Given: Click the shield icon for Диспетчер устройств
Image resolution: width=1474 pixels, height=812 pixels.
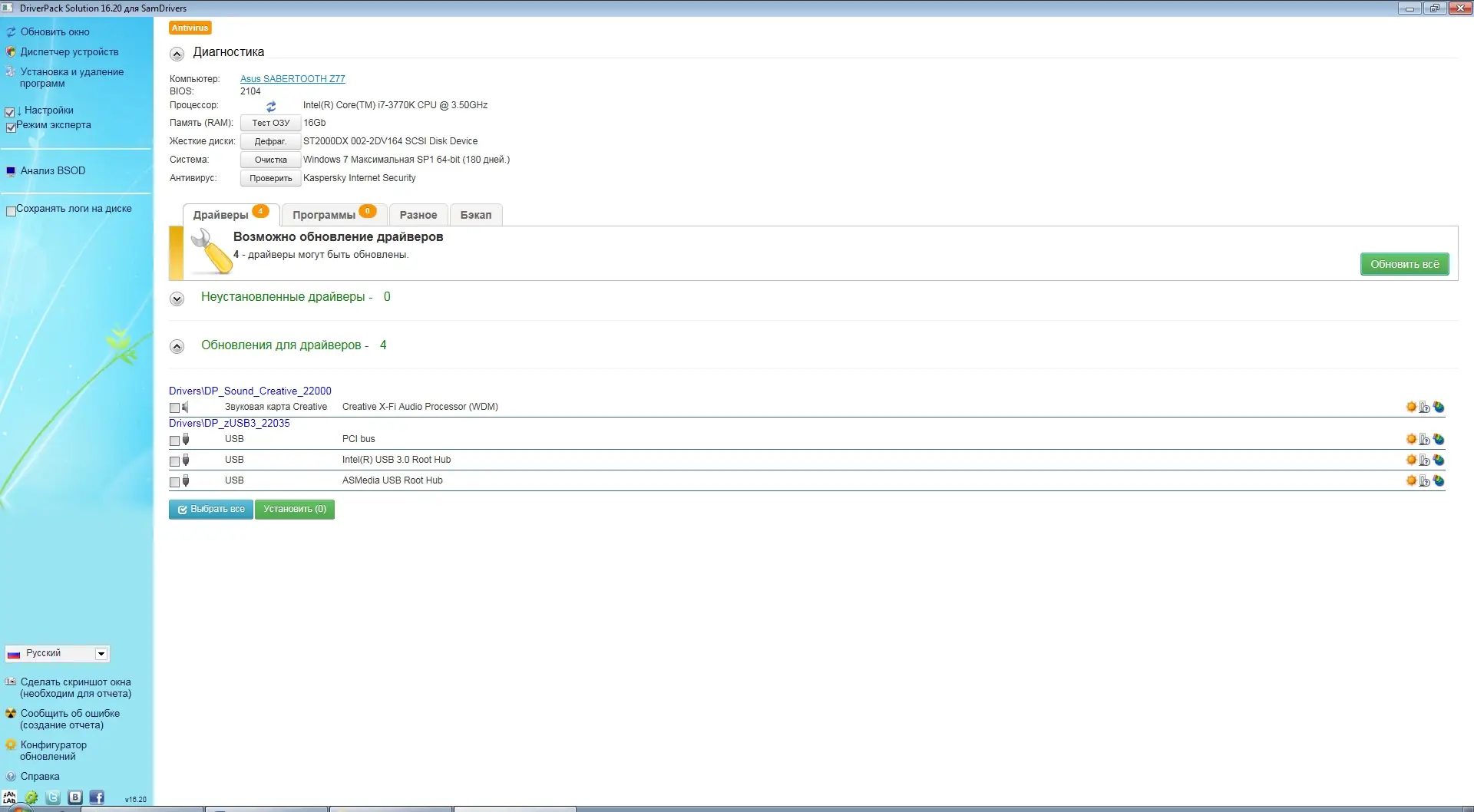Looking at the screenshot, I should (11, 52).
